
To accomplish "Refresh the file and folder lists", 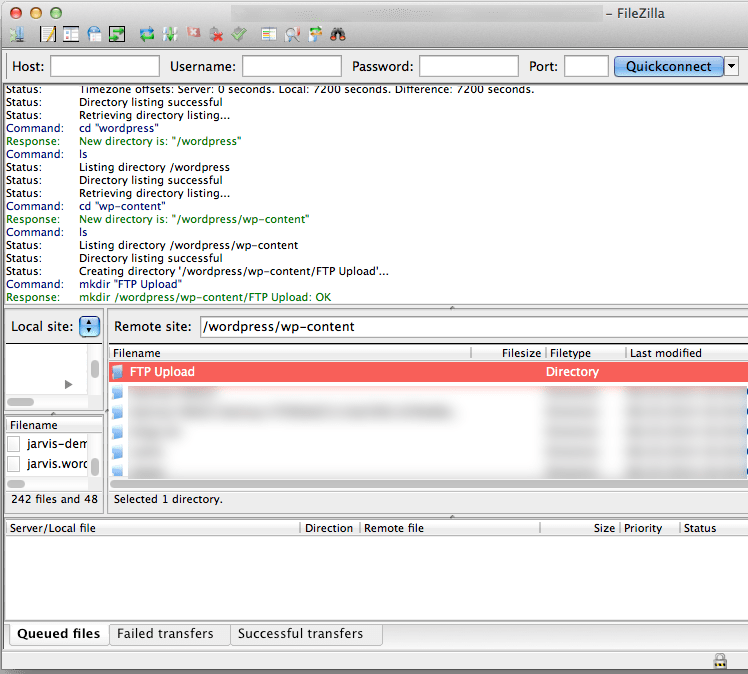I will 147,34.
